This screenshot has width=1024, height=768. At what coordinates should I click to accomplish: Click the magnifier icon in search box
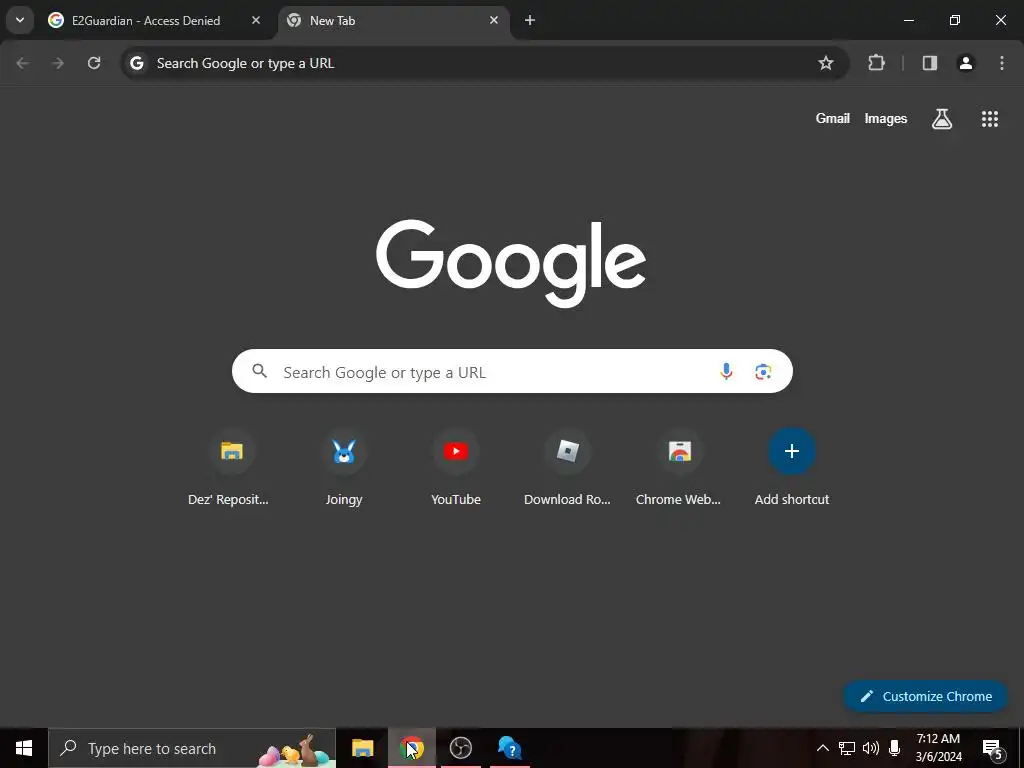click(x=259, y=372)
